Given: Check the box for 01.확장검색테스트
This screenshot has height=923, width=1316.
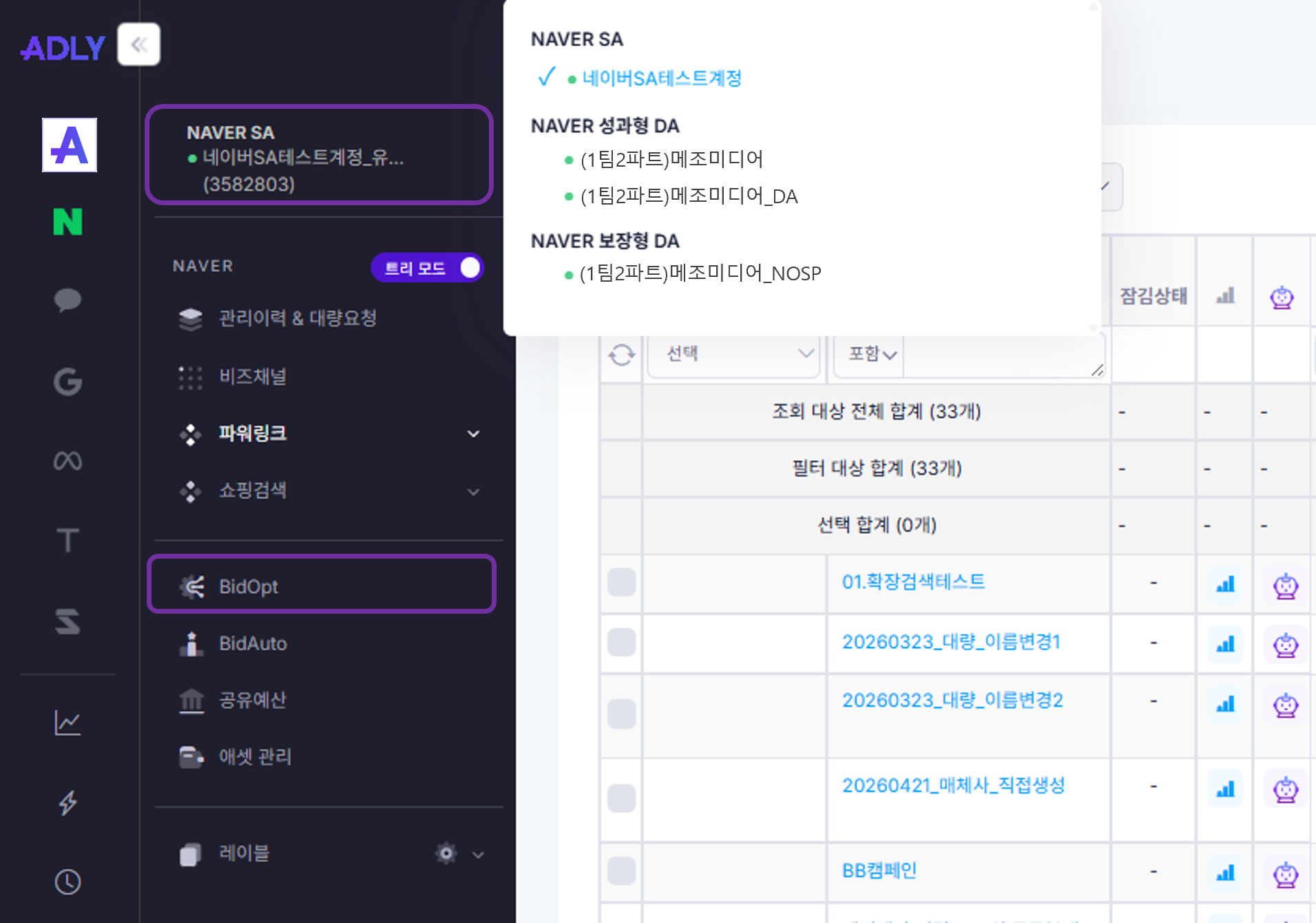Looking at the screenshot, I should 621,583.
